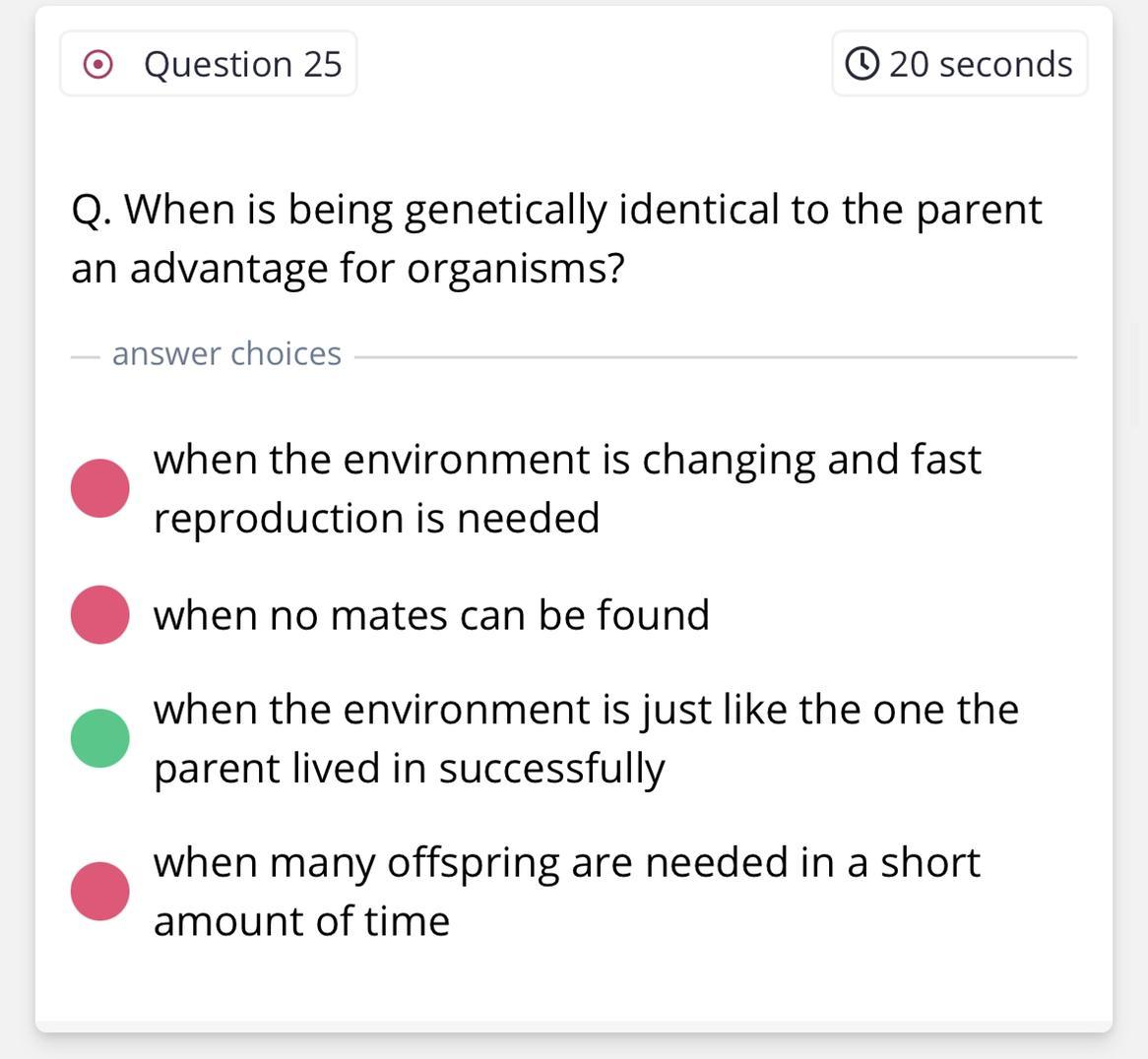Select the red circle for many offspring answer
The image size is (1148, 1059).
pyautogui.click(x=100, y=891)
